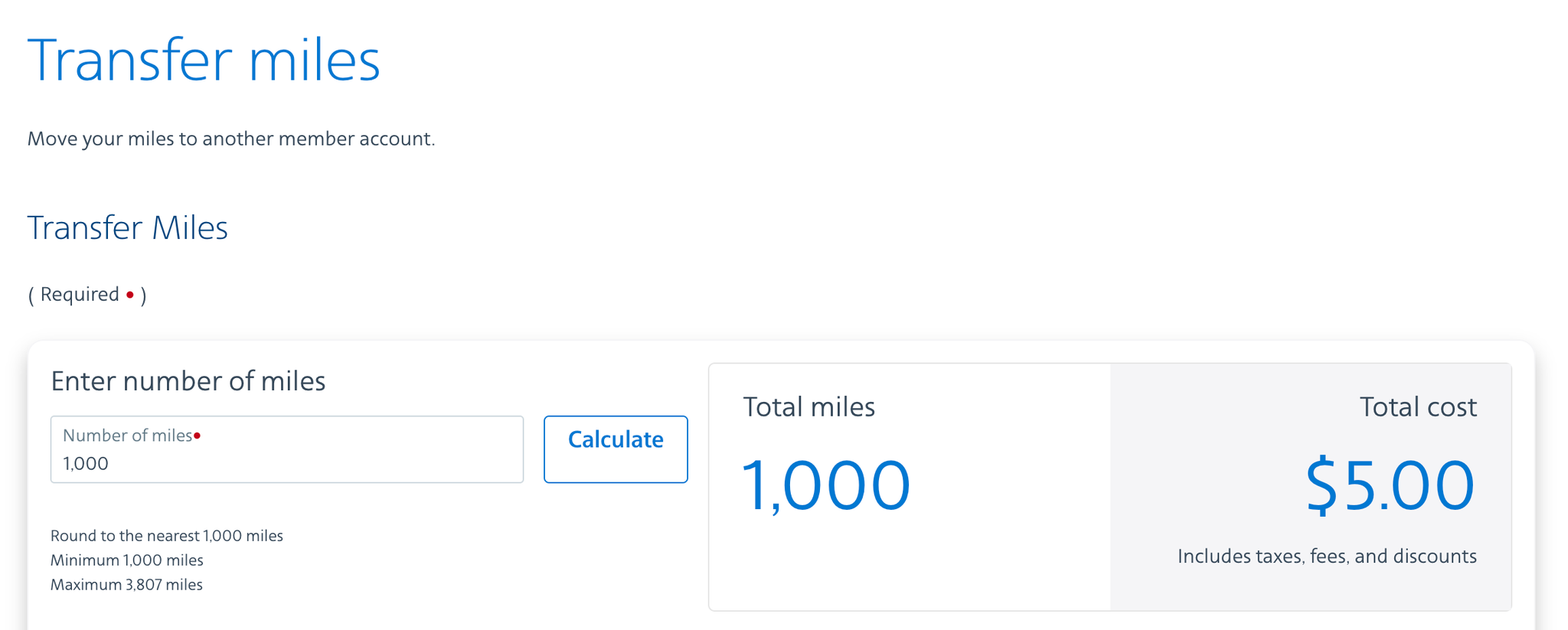The width and height of the screenshot is (1568, 630).
Task: Click the Minimum 1,000 miles text
Action: coord(126,560)
